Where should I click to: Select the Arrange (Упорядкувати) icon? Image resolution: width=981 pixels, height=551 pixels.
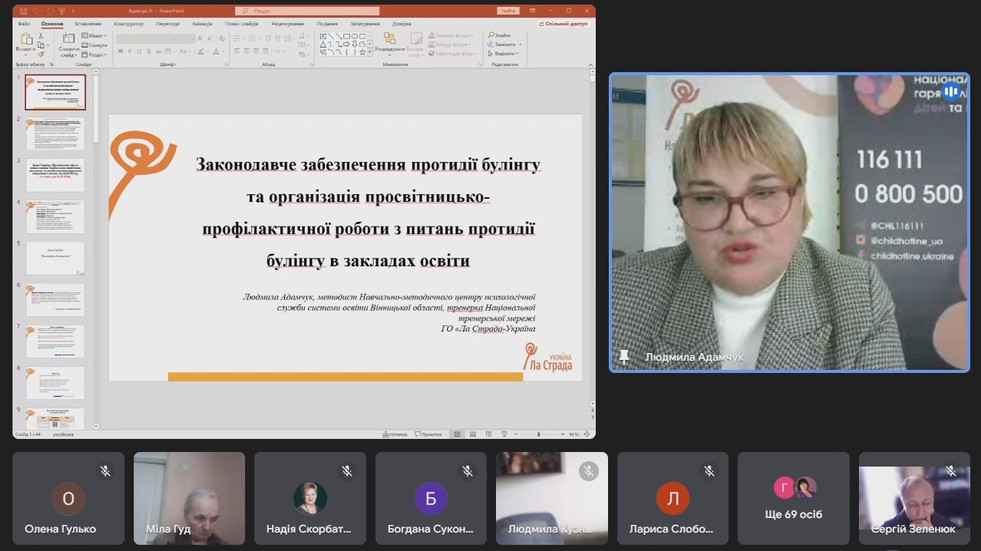point(390,39)
